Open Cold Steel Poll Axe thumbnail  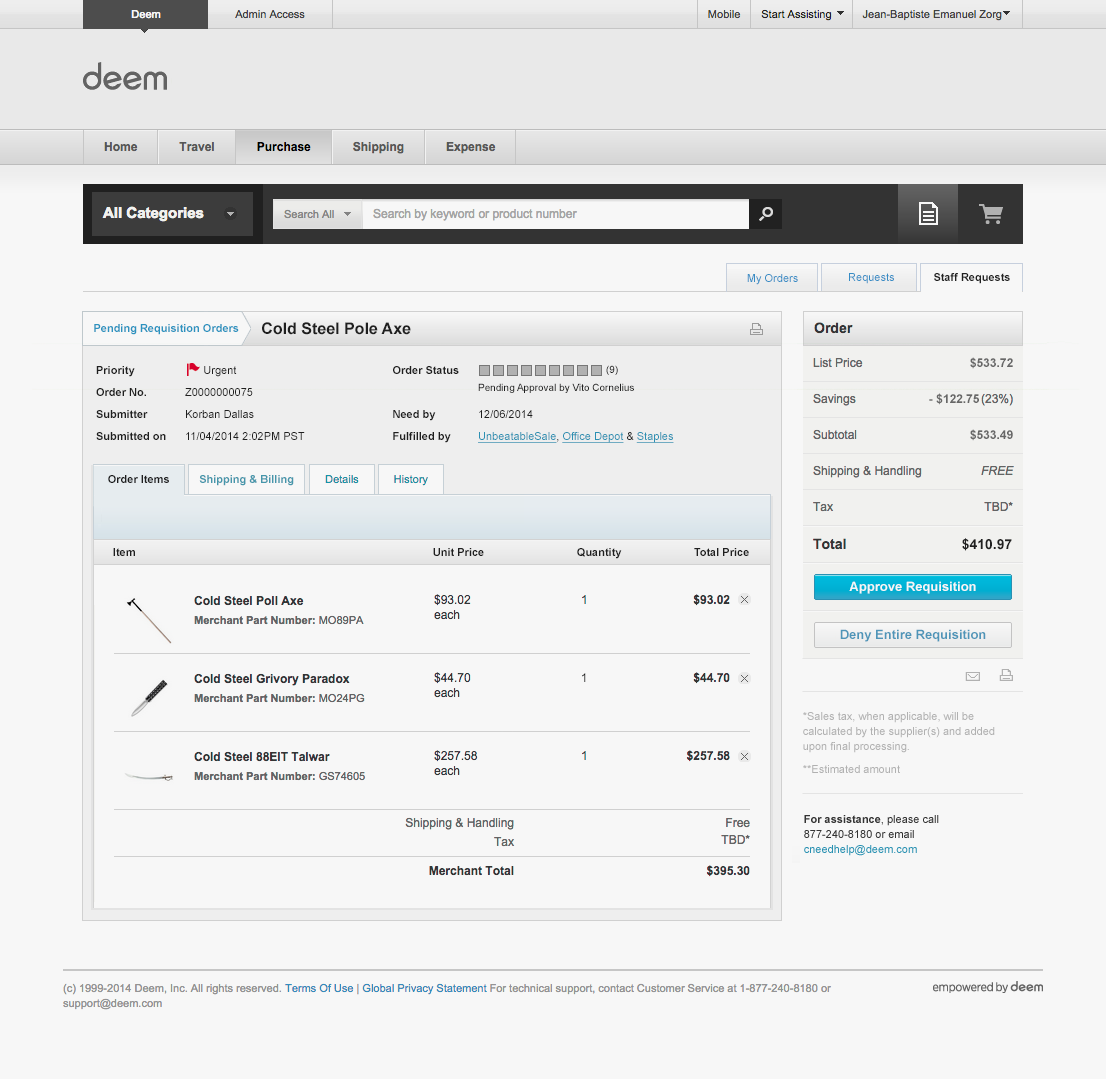pyautogui.click(x=149, y=621)
